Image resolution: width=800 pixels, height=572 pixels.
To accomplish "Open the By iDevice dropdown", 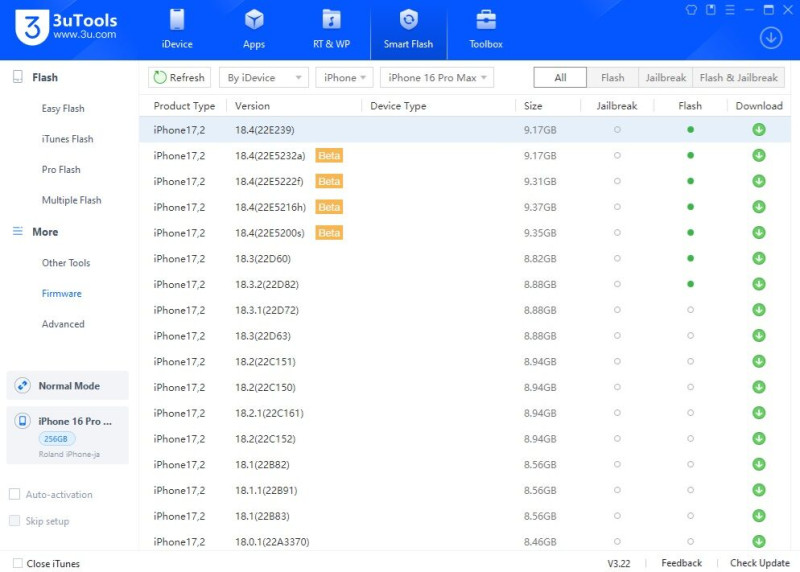I will (264, 78).
